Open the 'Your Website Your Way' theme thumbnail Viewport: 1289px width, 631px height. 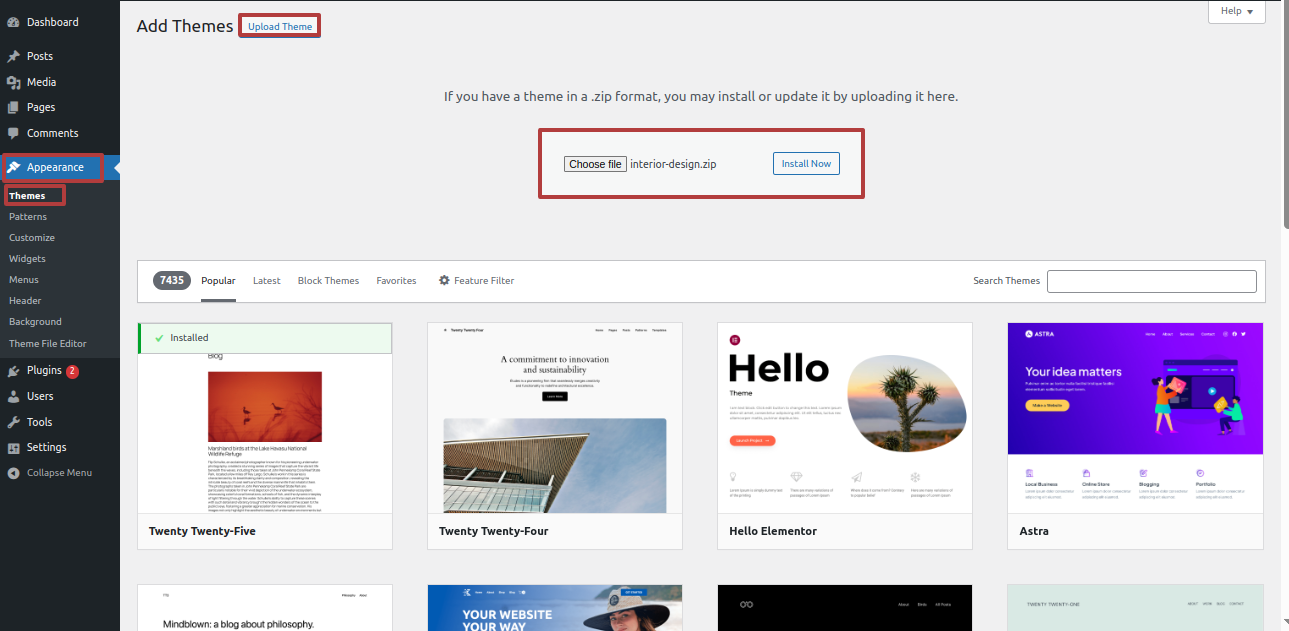tap(555, 608)
